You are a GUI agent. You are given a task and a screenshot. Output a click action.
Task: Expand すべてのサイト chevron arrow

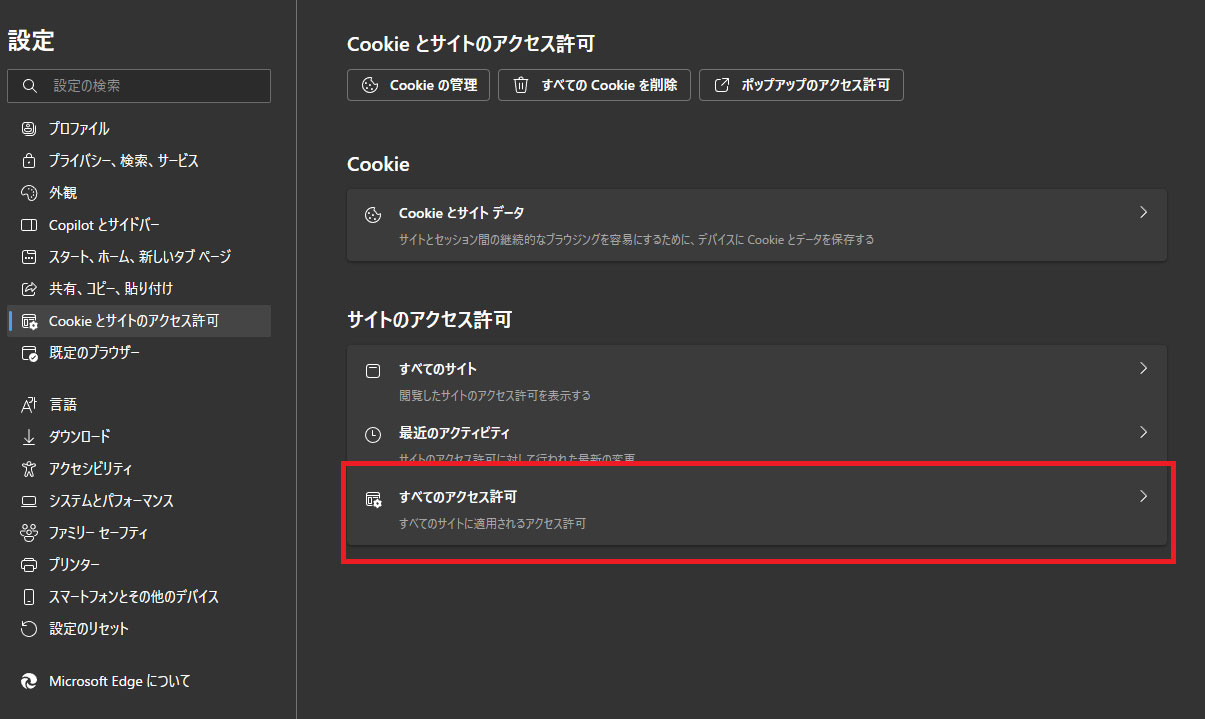1144,369
